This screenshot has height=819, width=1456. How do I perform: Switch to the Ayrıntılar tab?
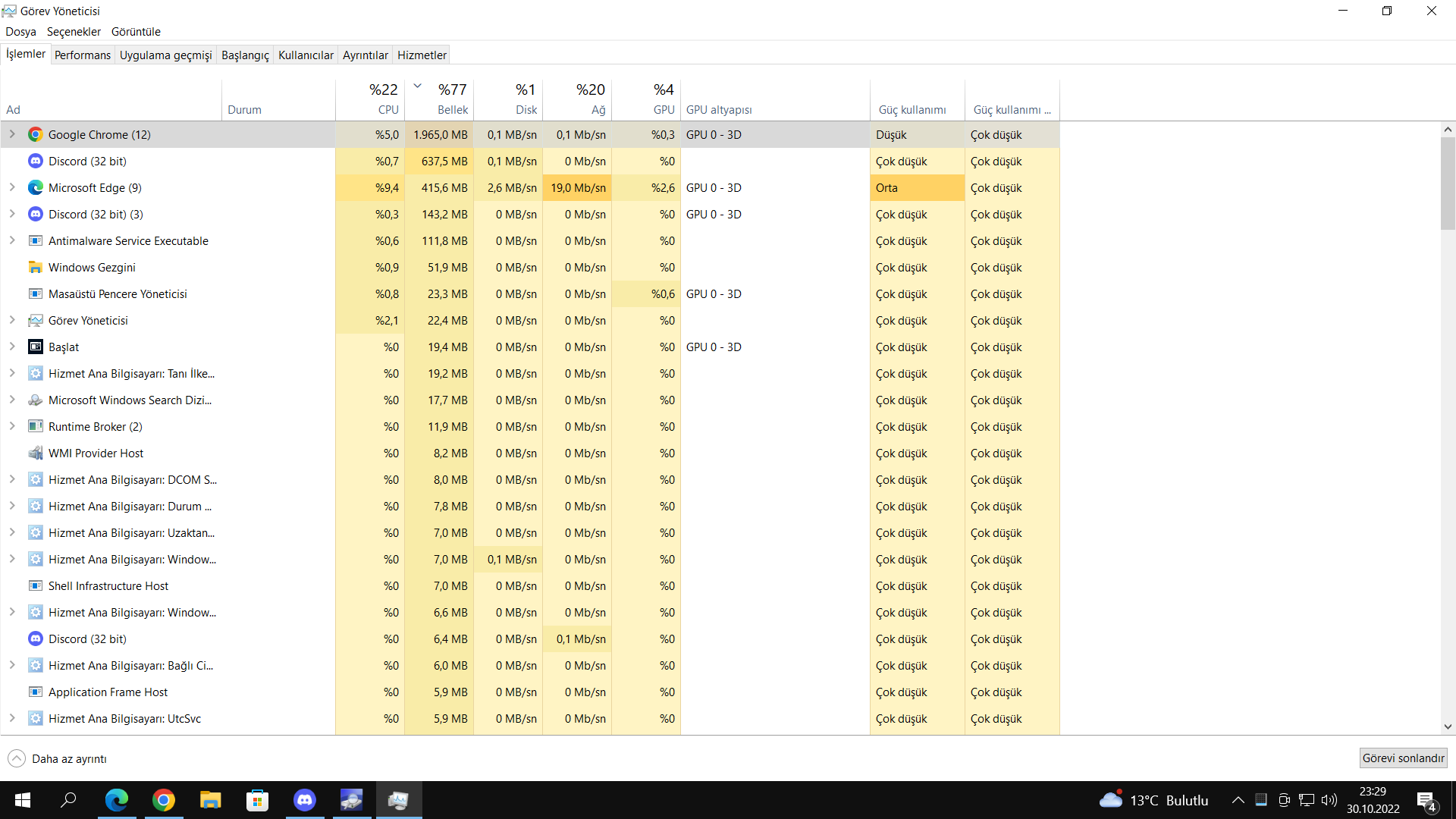(x=365, y=55)
